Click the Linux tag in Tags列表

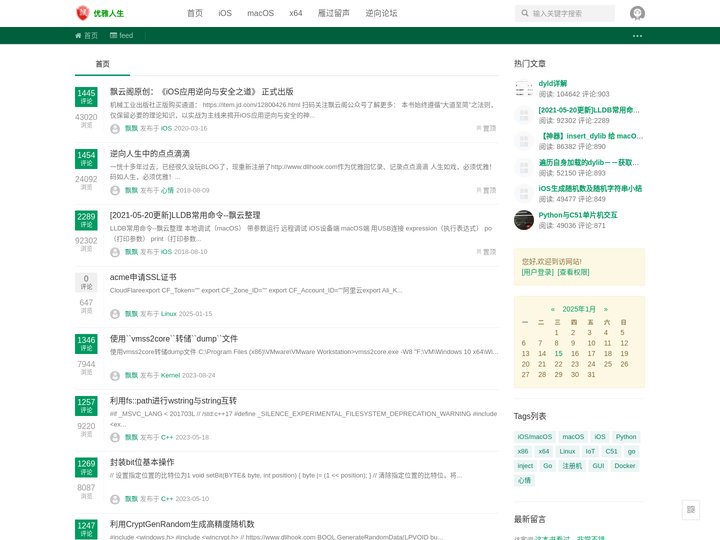click(x=567, y=452)
